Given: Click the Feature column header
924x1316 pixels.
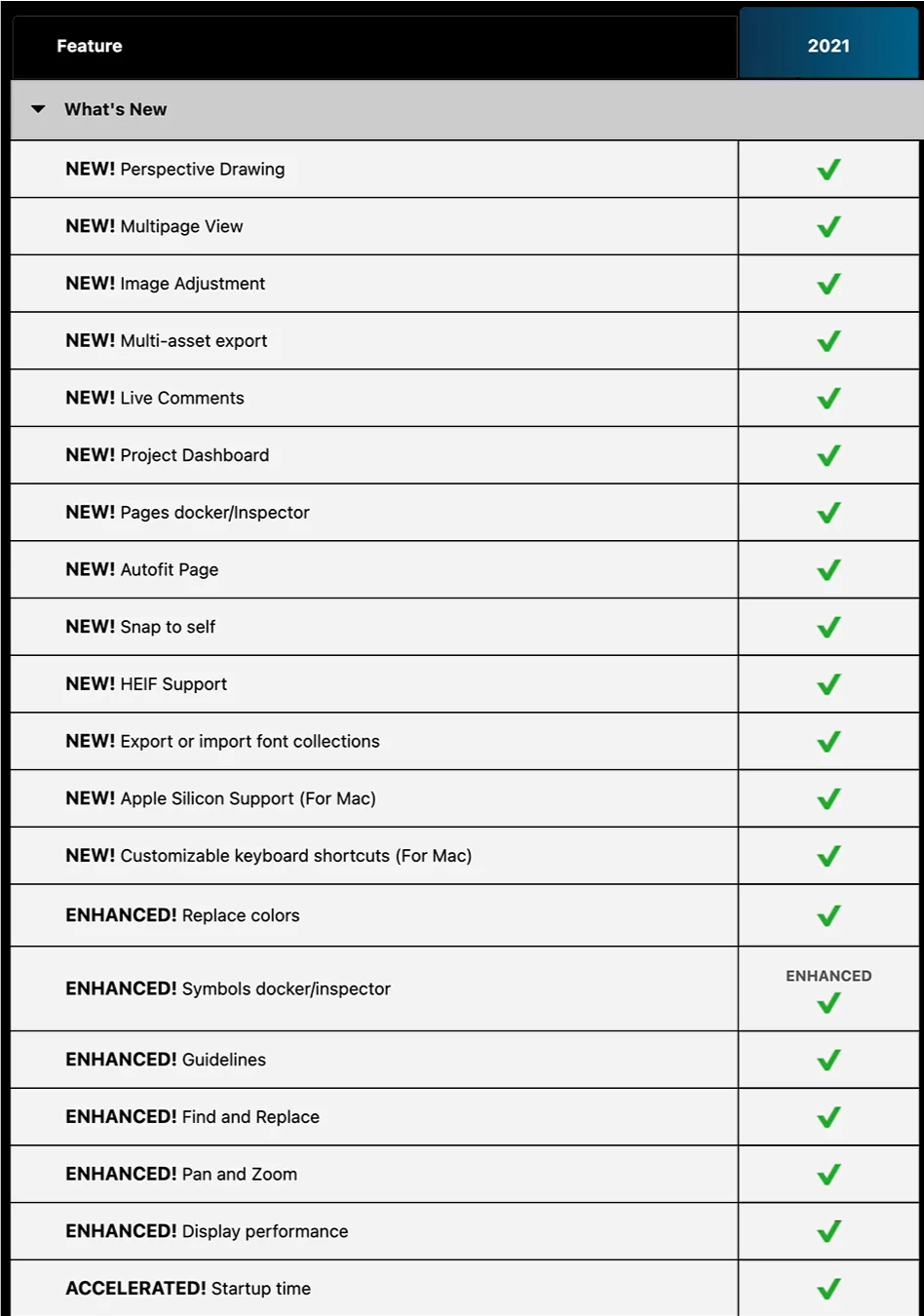Looking at the screenshot, I should (x=90, y=46).
